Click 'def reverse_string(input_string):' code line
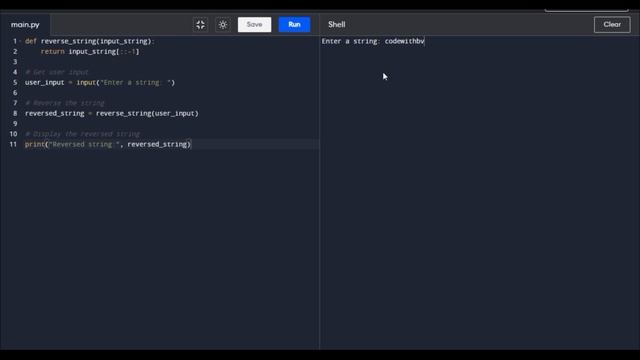This screenshot has width=640, height=360. pyautogui.click(x=89, y=41)
